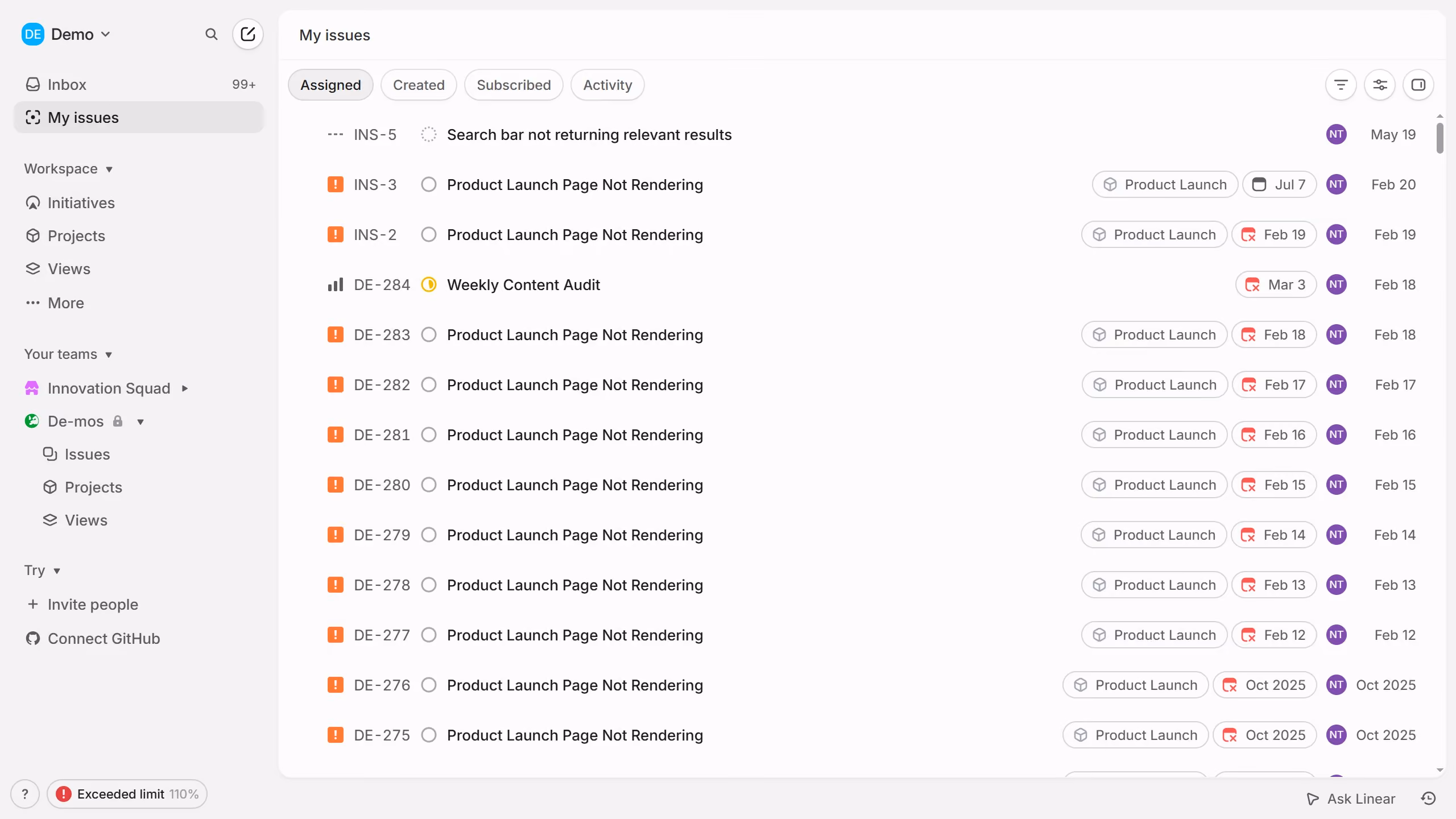Click the issue list vertical scrollbar thumb
Screen dimensions: 1456x819
[1440, 138]
